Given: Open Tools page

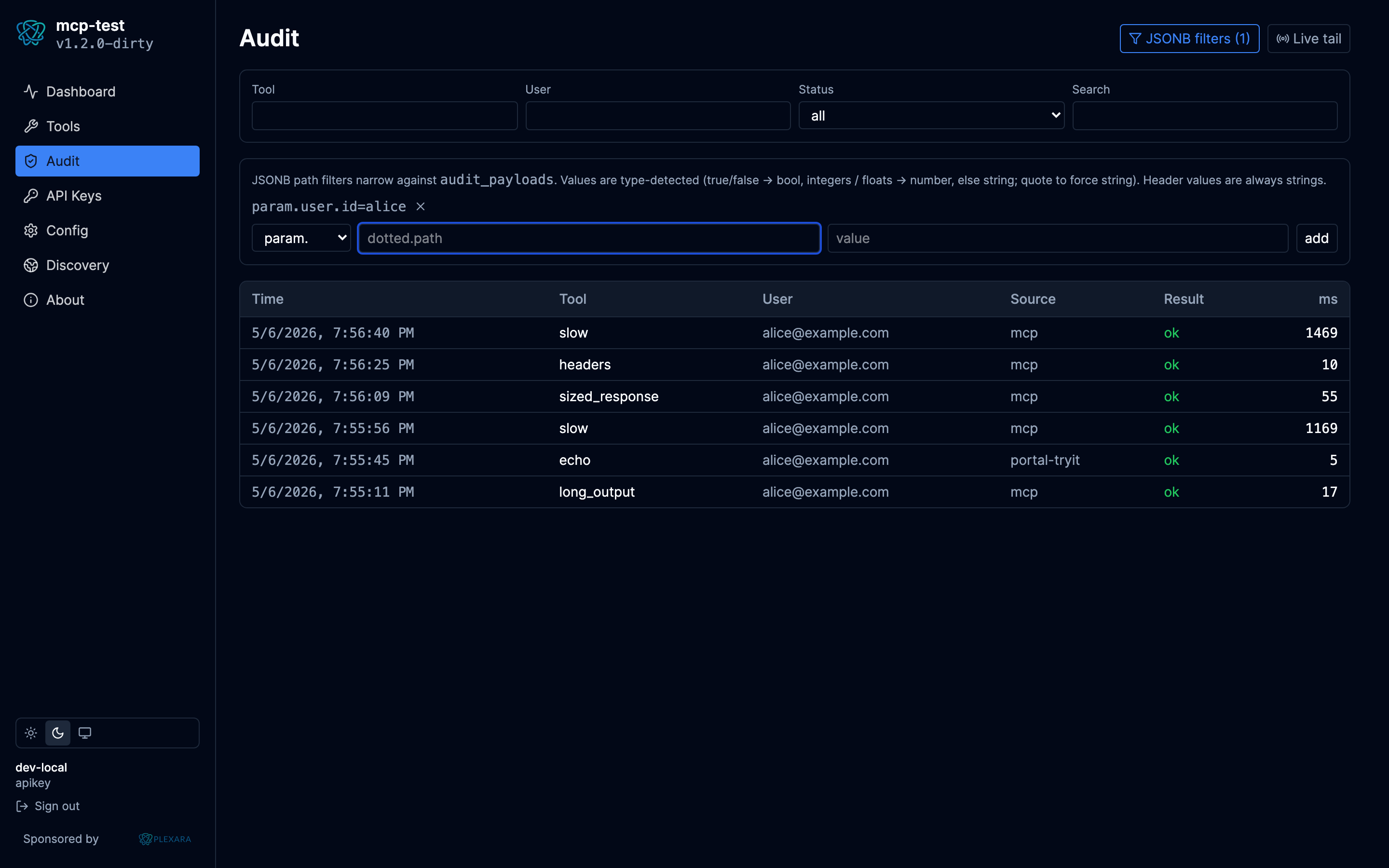Looking at the screenshot, I should [x=108, y=126].
